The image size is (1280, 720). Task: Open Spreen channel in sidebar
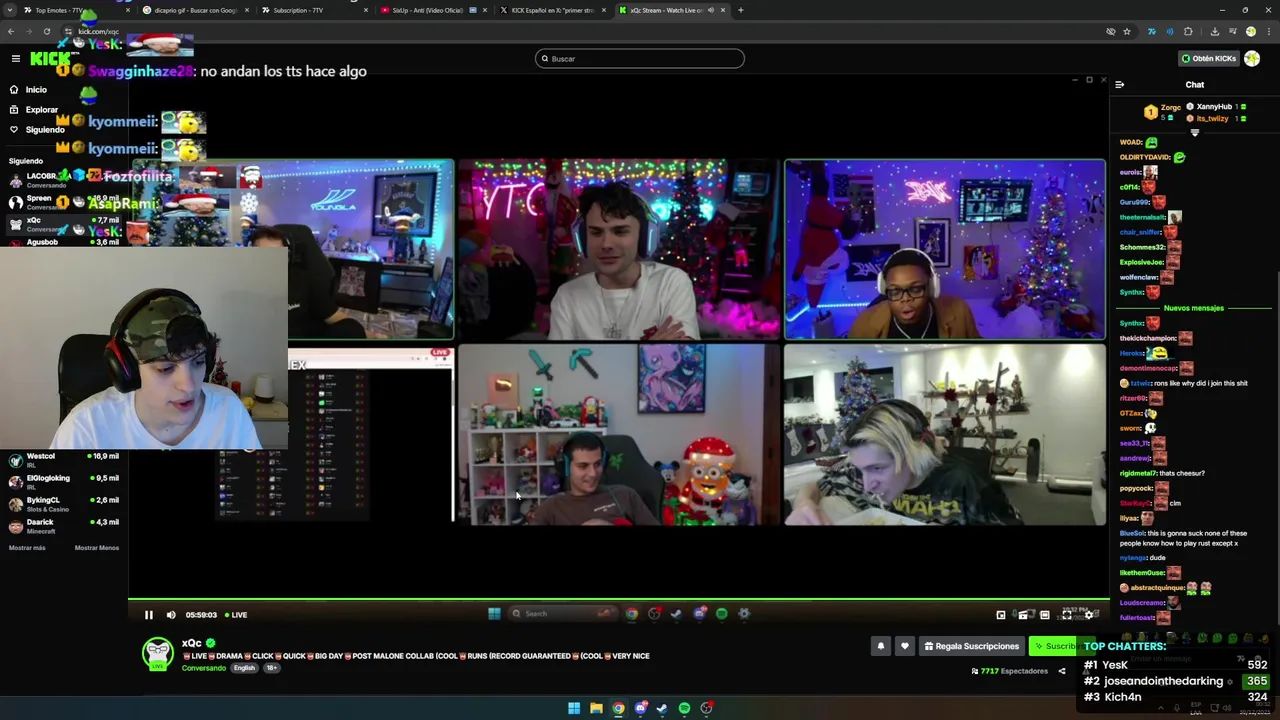click(x=64, y=202)
